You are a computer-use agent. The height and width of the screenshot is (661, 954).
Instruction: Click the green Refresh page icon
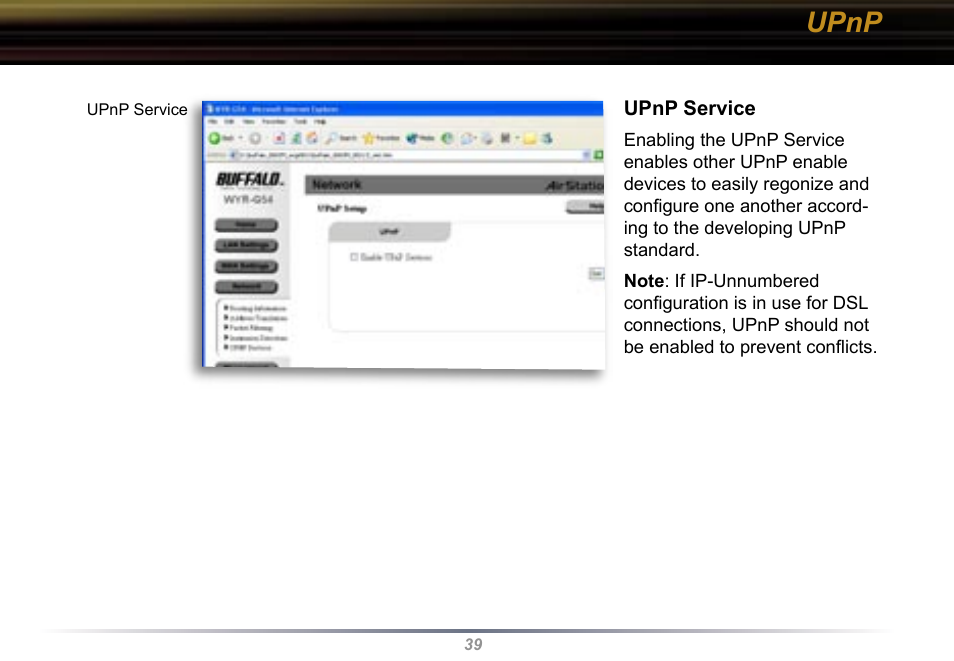(296, 138)
